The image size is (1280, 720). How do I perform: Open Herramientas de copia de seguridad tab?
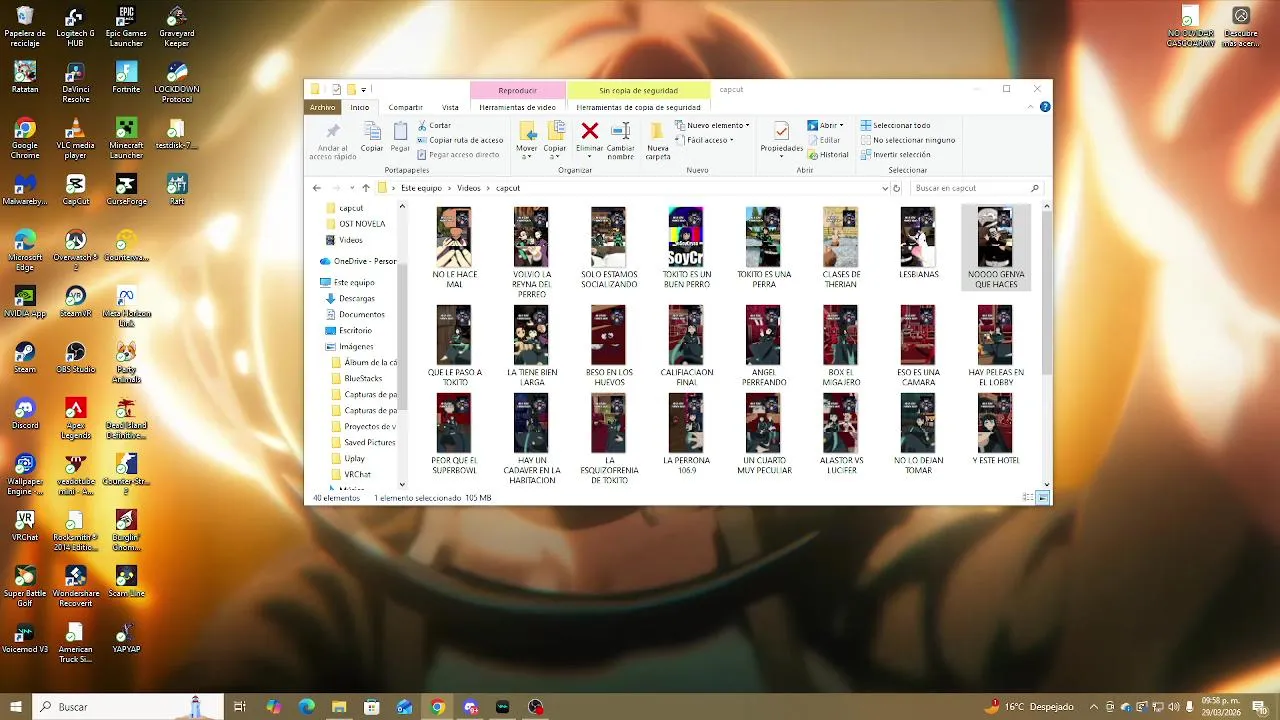point(638,107)
